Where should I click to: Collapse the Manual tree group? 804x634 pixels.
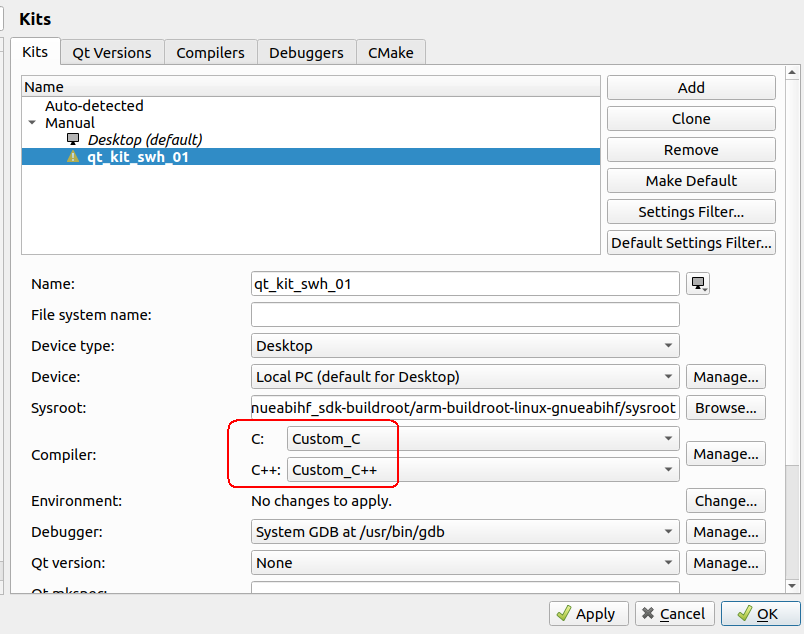(x=32, y=123)
